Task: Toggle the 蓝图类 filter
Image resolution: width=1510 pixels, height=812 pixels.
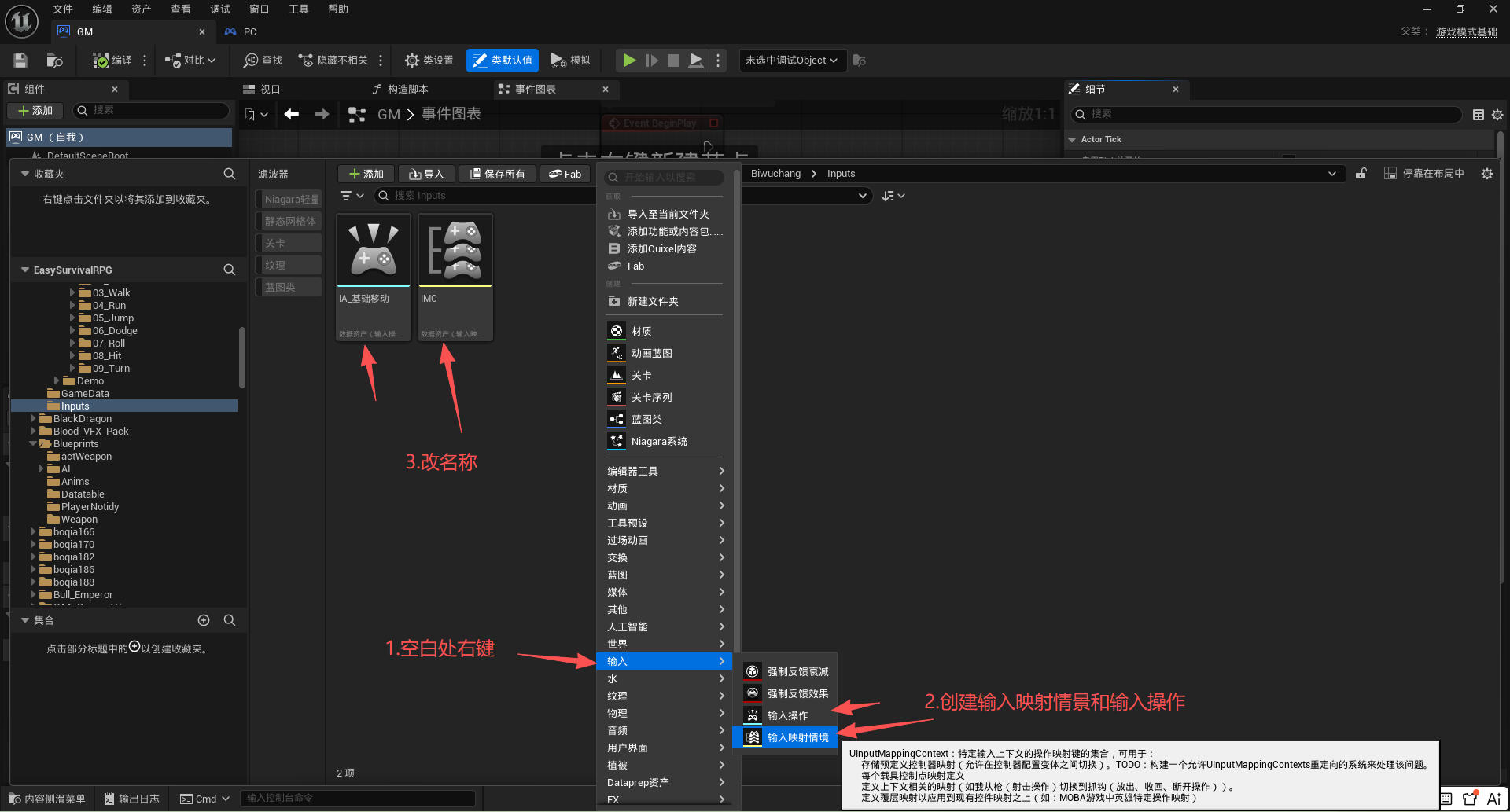Action: point(289,288)
